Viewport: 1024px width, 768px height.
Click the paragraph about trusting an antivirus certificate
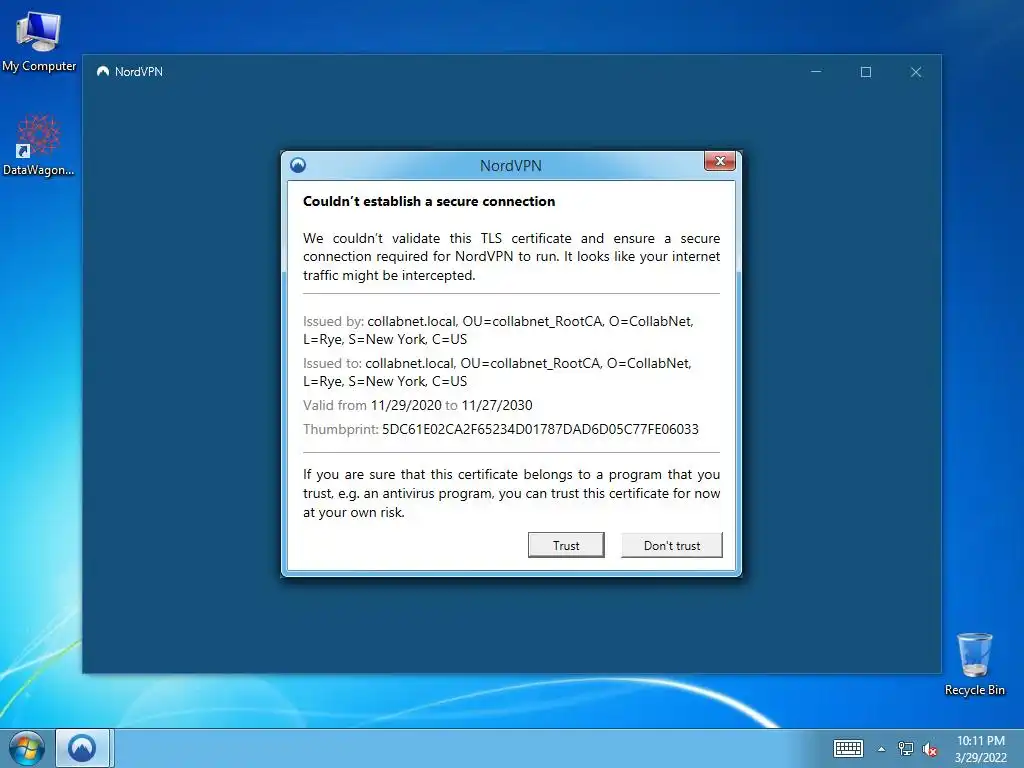pyautogui.click(x=511, y=493)
